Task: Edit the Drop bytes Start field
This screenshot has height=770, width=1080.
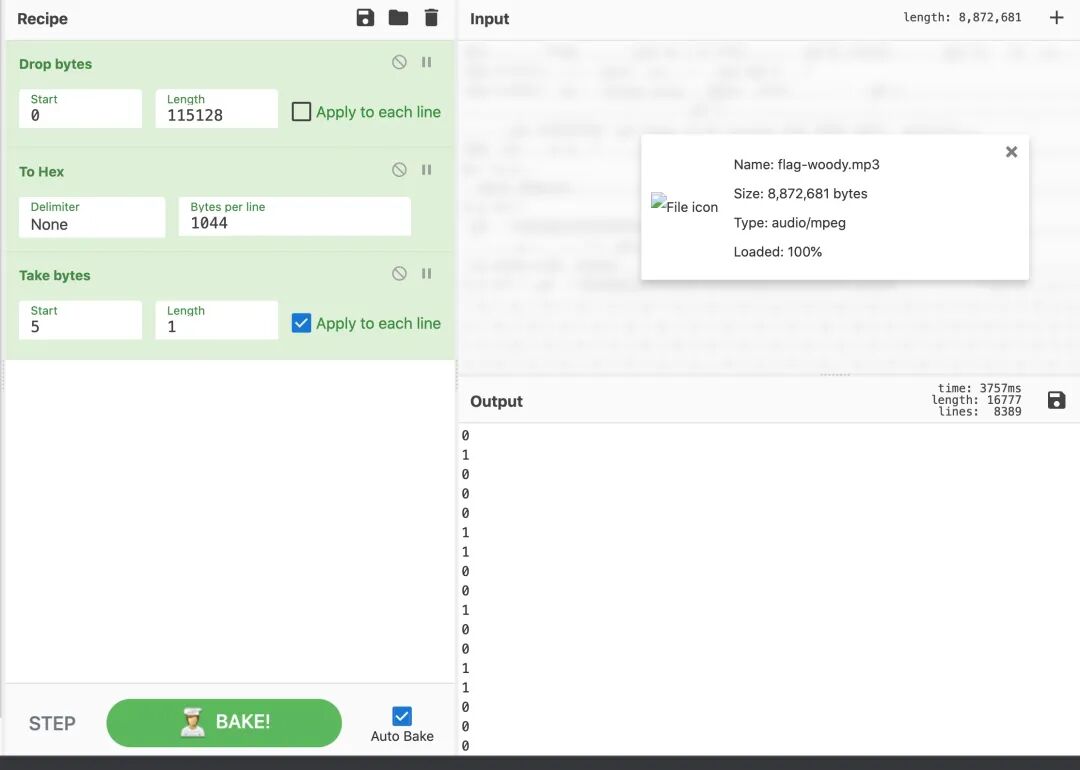Action: tap(81, 108)
